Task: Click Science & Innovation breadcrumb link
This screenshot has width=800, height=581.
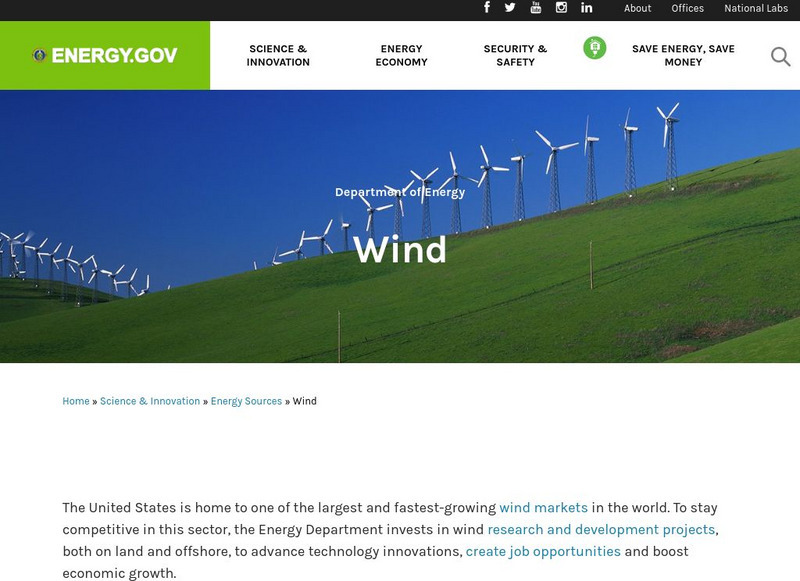Action: coord(150,401)
